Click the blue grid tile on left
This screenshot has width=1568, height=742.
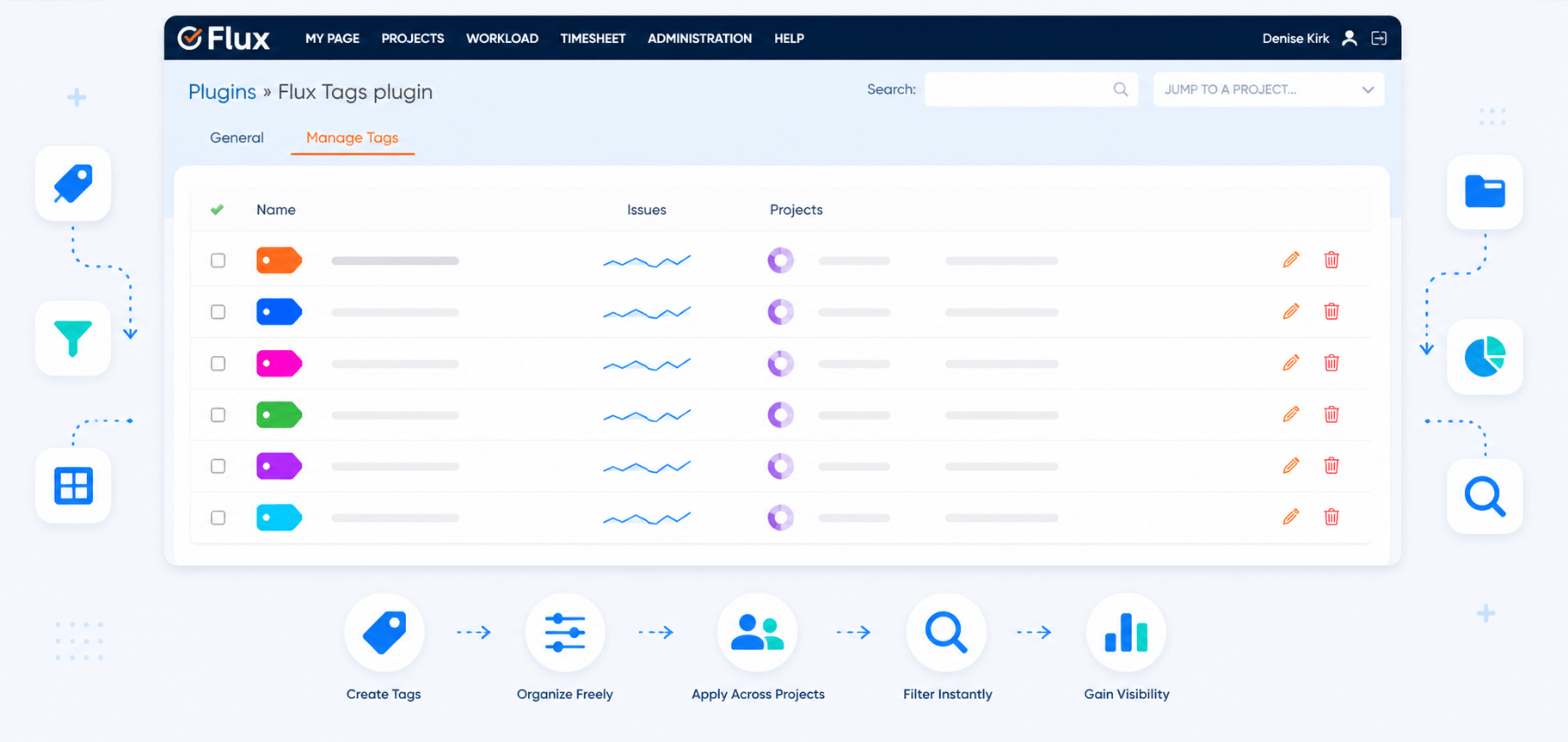[73, 486]
